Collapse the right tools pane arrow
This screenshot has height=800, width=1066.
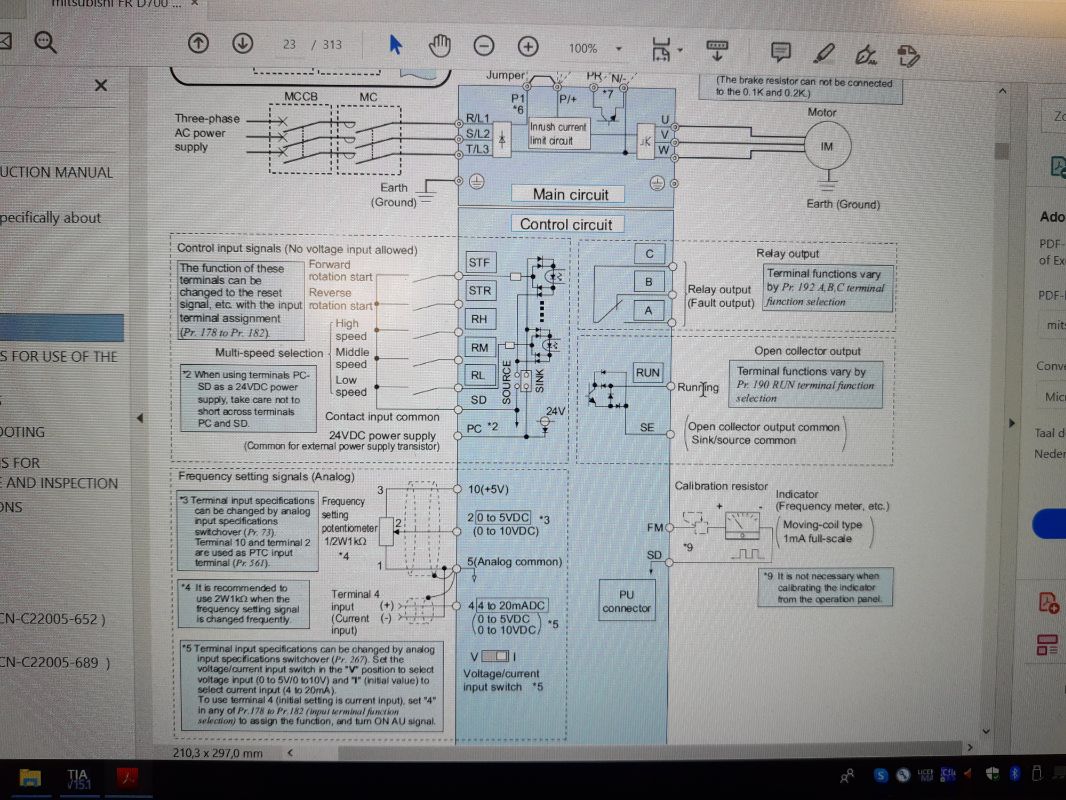(1012, 423)
